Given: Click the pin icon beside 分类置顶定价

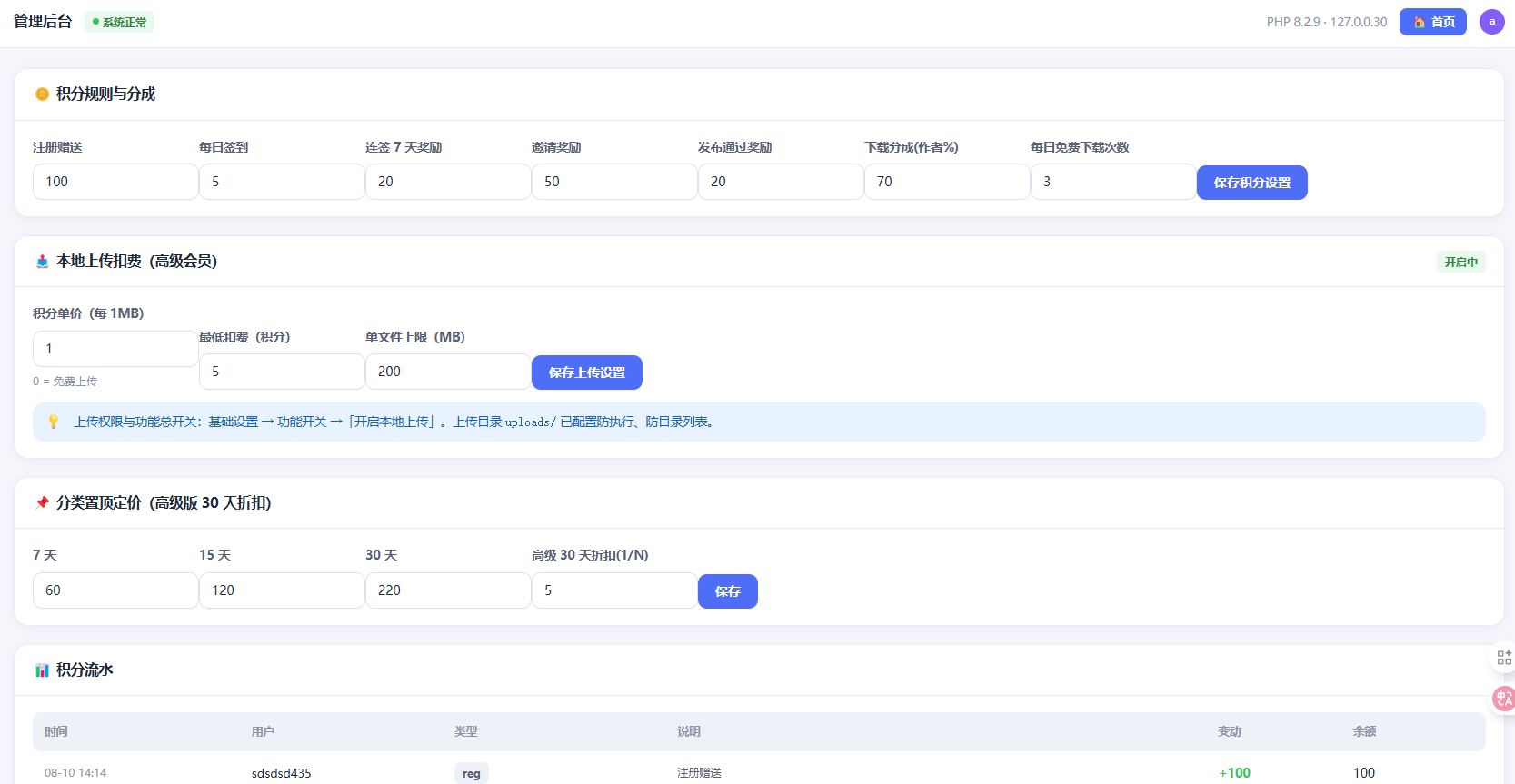Looking at the screenshot, I should (x=42, y=502).
